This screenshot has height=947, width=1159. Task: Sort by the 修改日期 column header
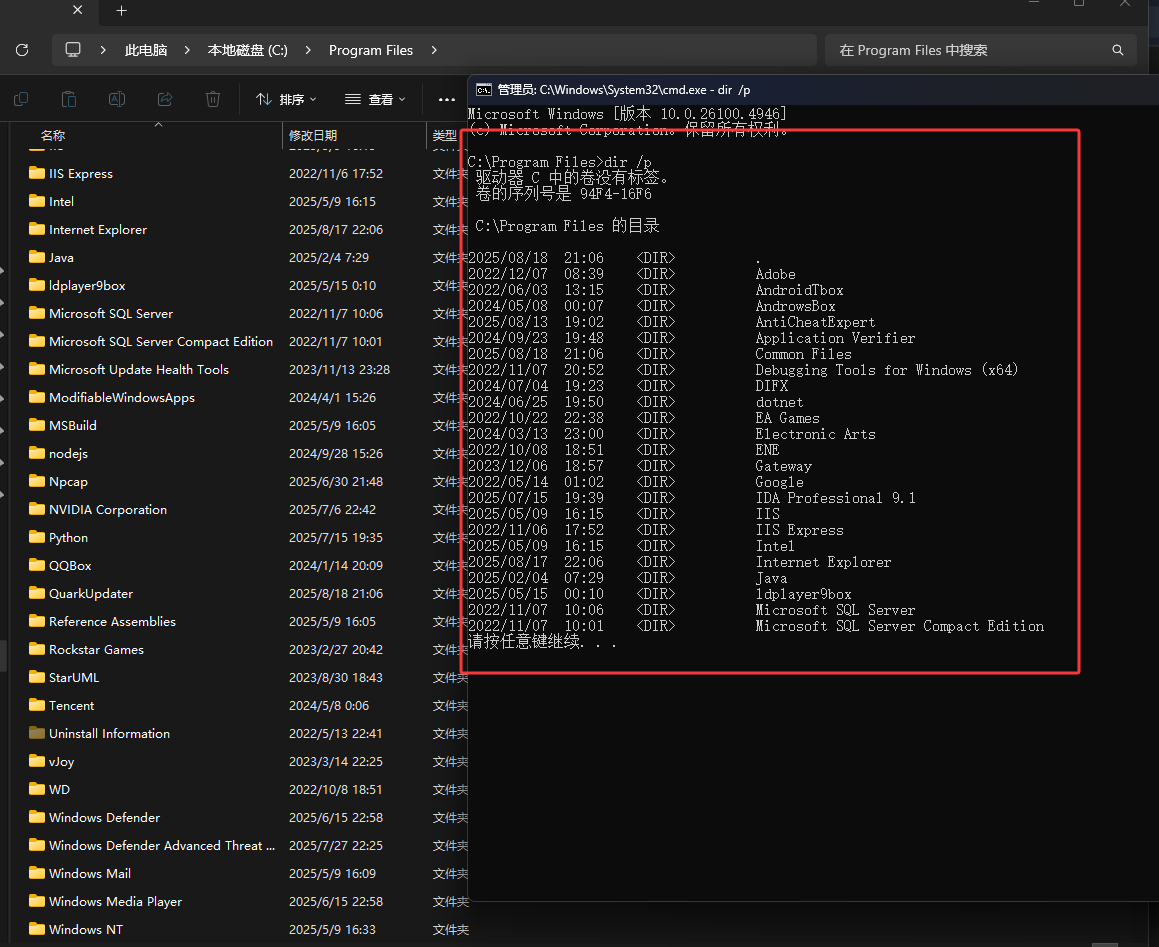click(x=313, y=135)
